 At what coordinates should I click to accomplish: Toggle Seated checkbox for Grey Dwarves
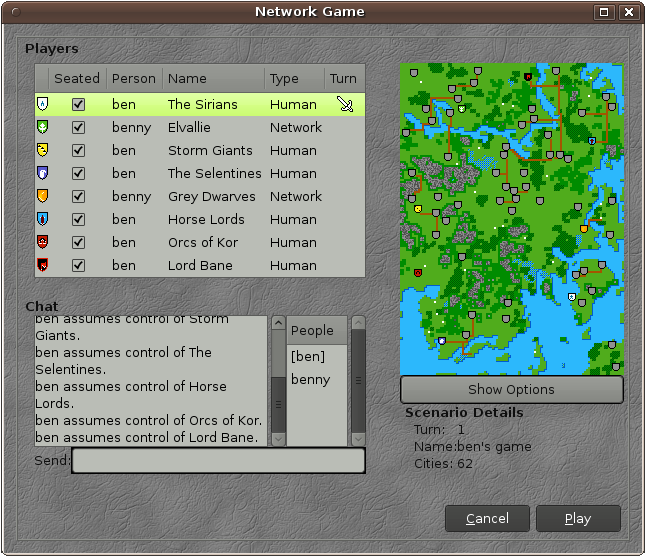click(78, 196)
